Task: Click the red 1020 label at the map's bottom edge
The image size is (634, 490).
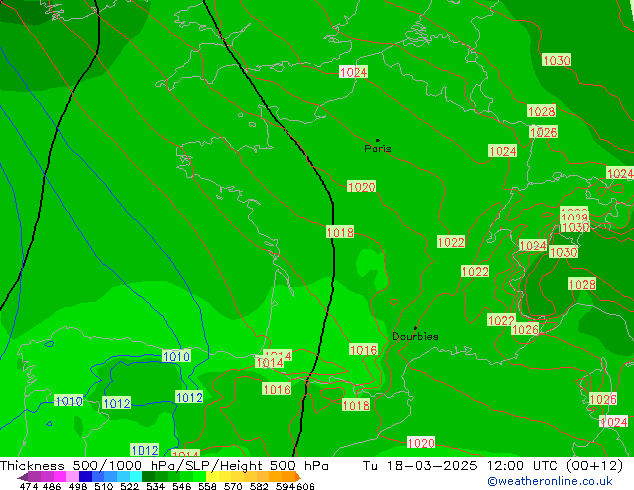Action: [x=421, y=443]
